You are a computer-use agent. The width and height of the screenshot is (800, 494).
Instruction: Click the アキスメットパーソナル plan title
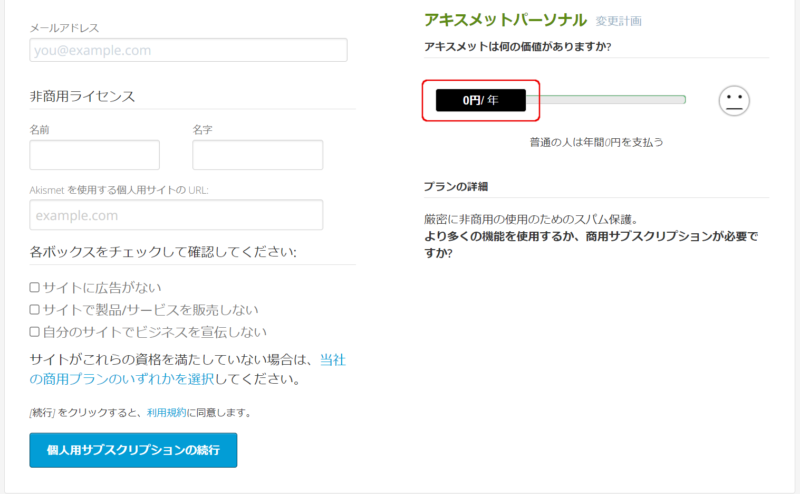click(506, 20)
